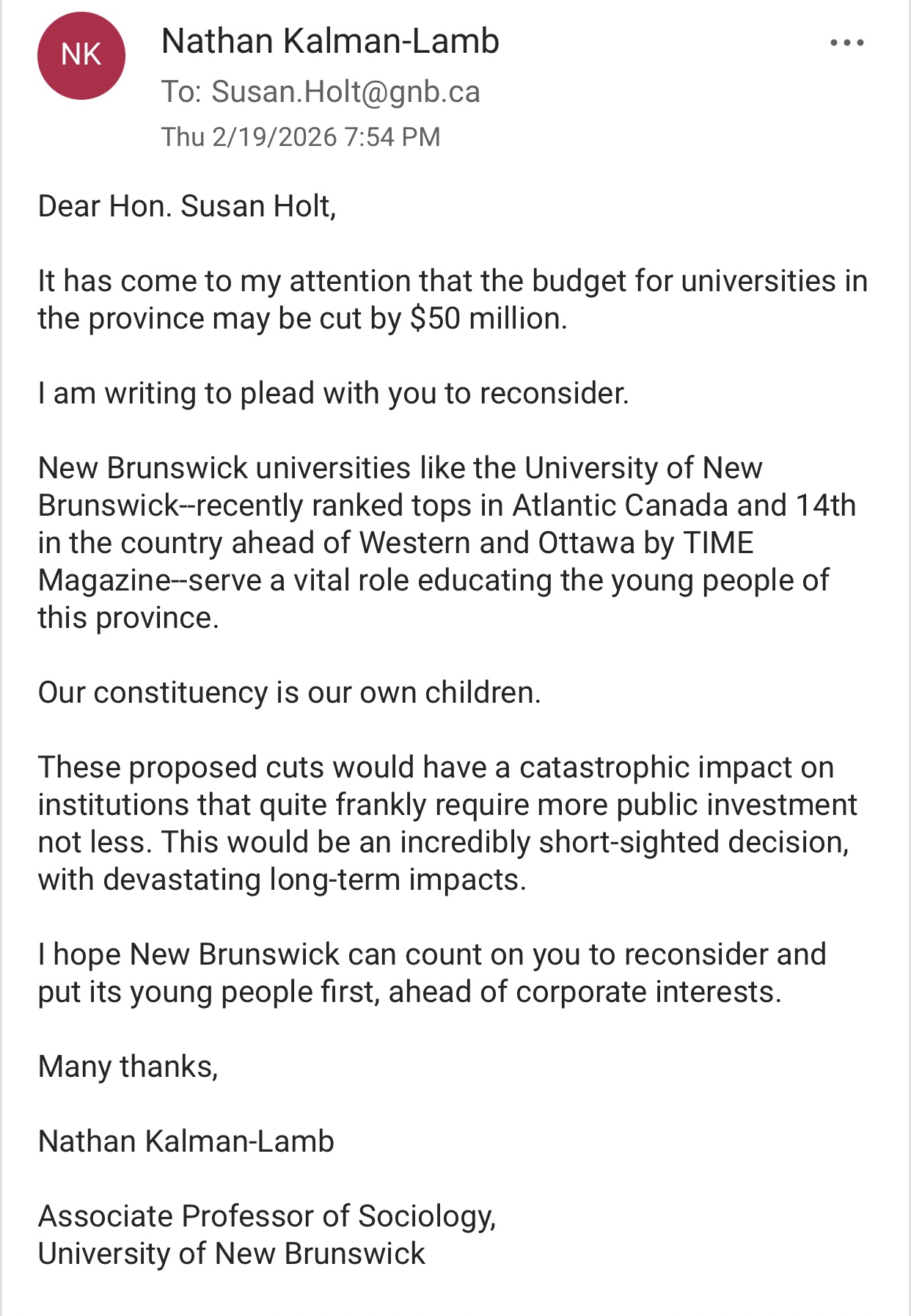Open the three-dot more options menu

pos(846,43)
